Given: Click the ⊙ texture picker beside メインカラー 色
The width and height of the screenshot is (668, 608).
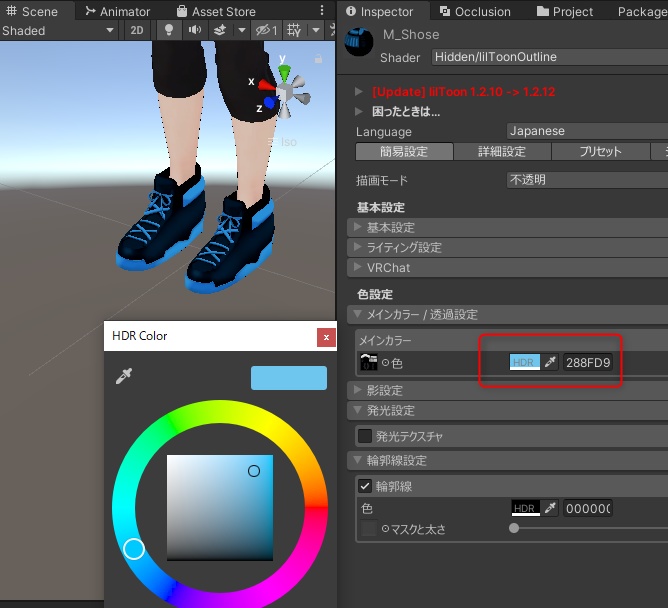Looking at the screenshot, I should coord(385,363).
